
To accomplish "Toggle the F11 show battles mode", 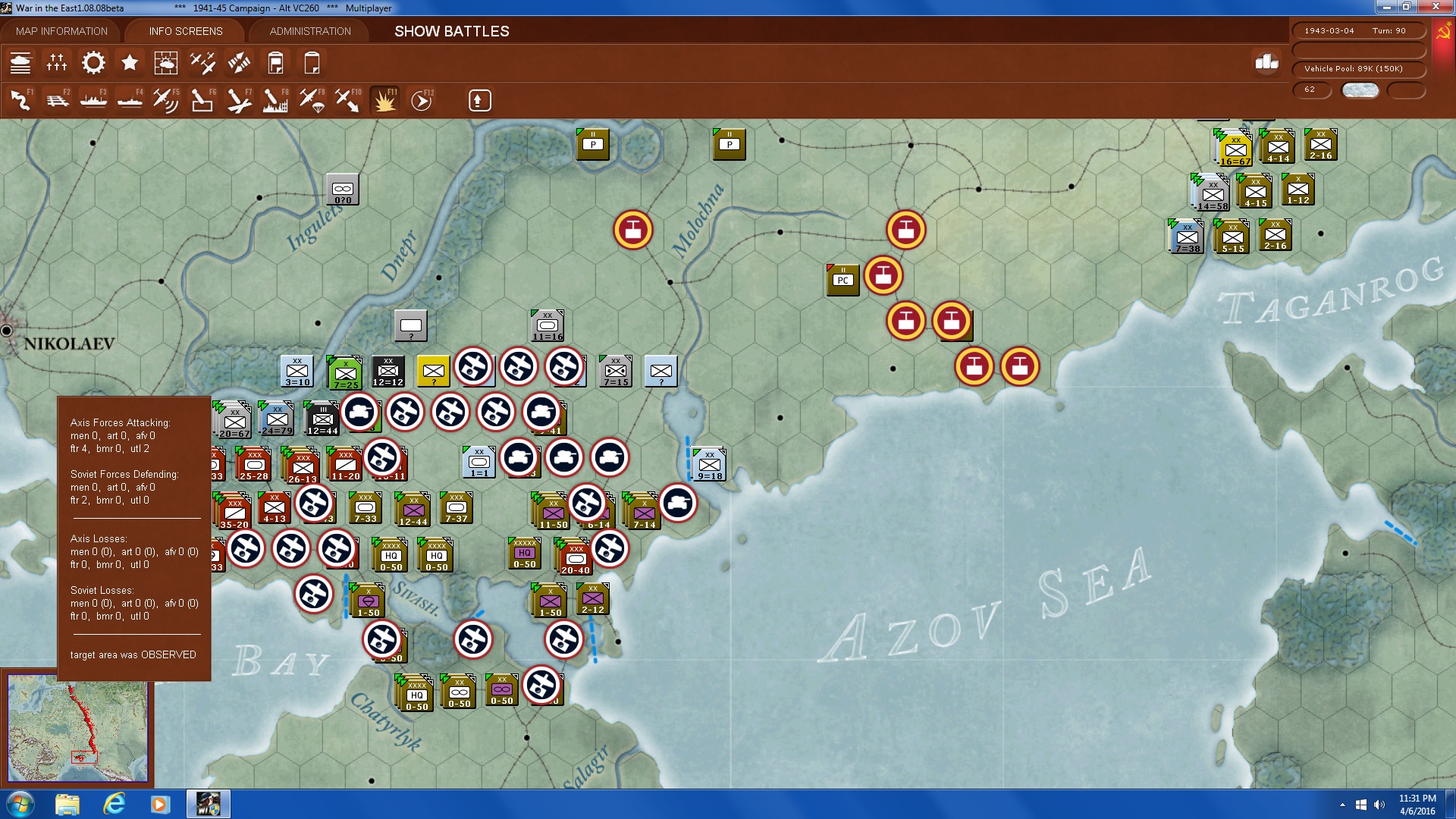I will [x=384, y=100].
